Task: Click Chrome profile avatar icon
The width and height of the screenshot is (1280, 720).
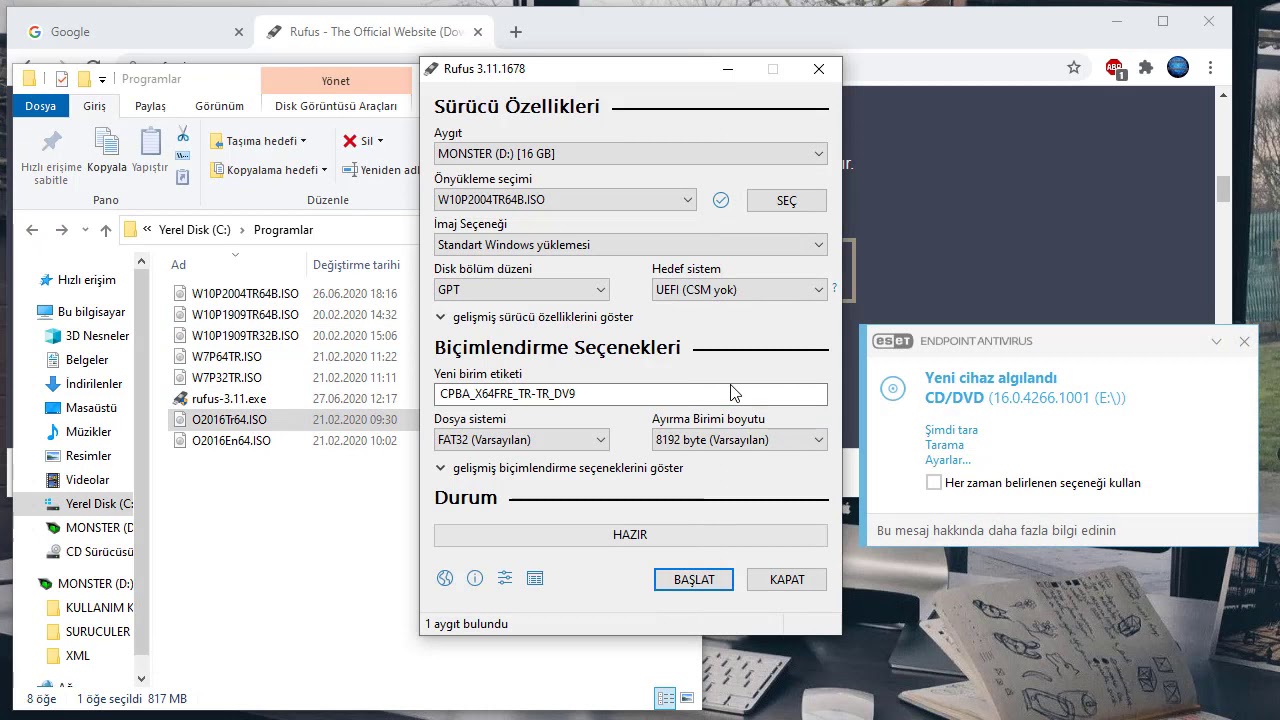Action: [1178, 68]
